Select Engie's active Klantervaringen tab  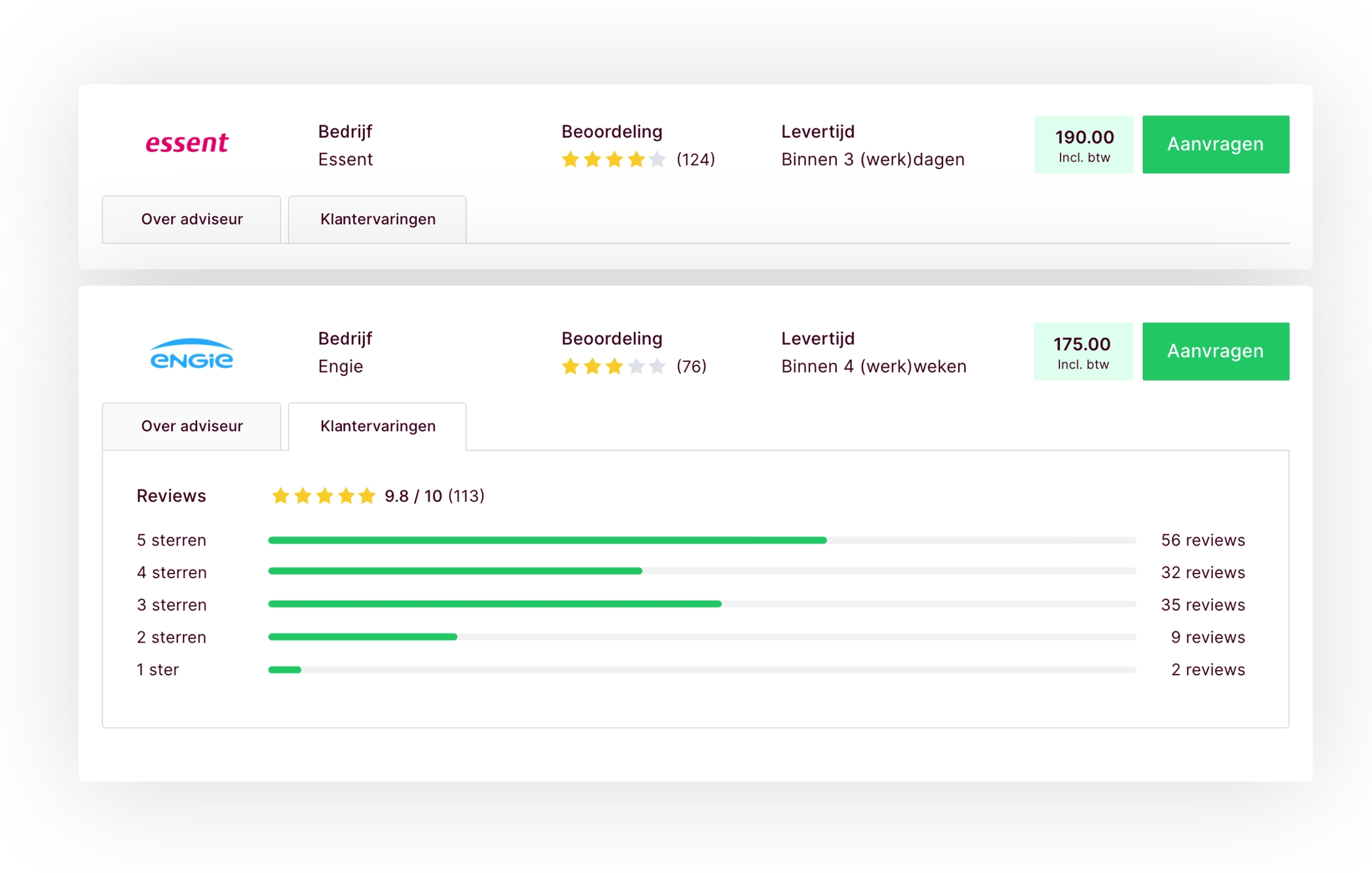tap(377, 426)
